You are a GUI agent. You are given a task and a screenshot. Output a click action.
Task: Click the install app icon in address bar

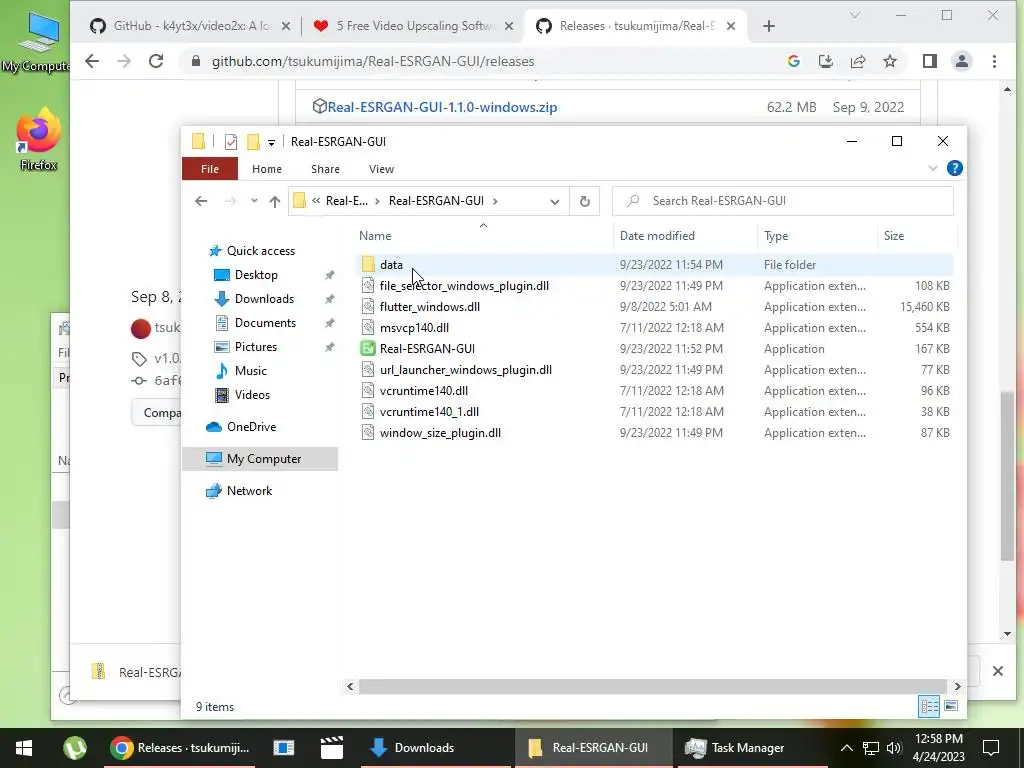click(825, 61)
